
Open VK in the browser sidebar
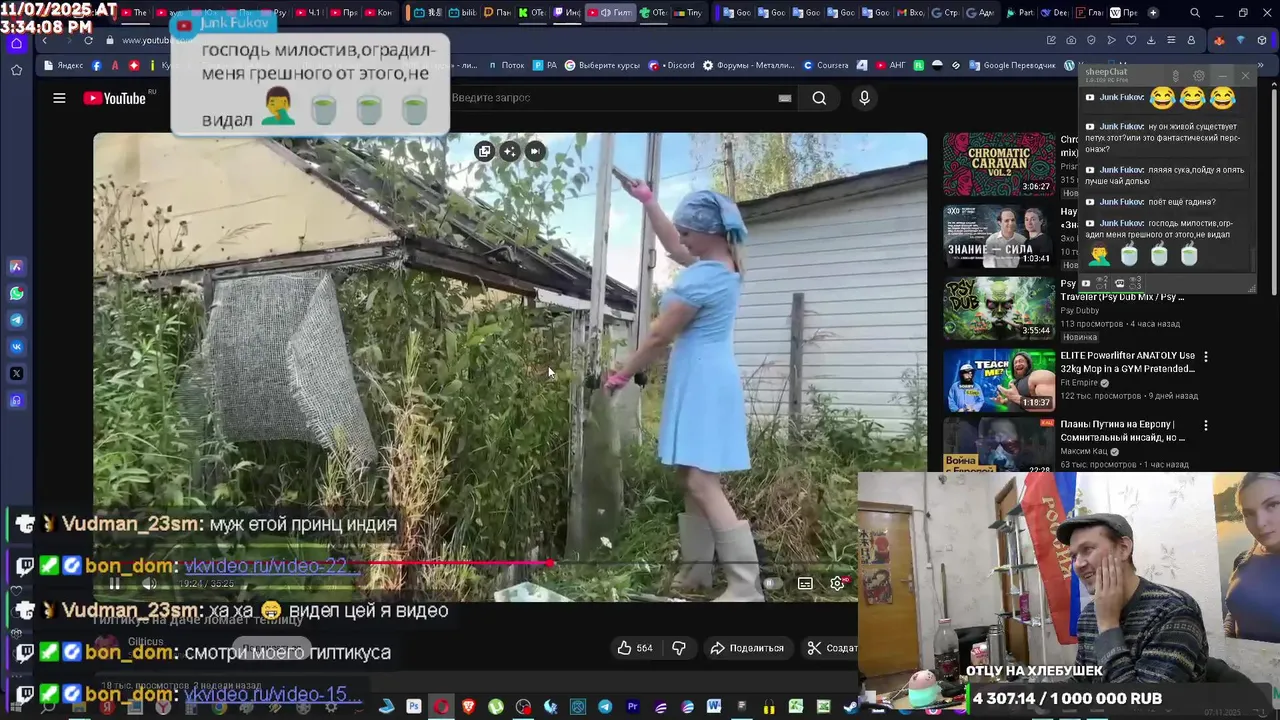click(16, 347)
